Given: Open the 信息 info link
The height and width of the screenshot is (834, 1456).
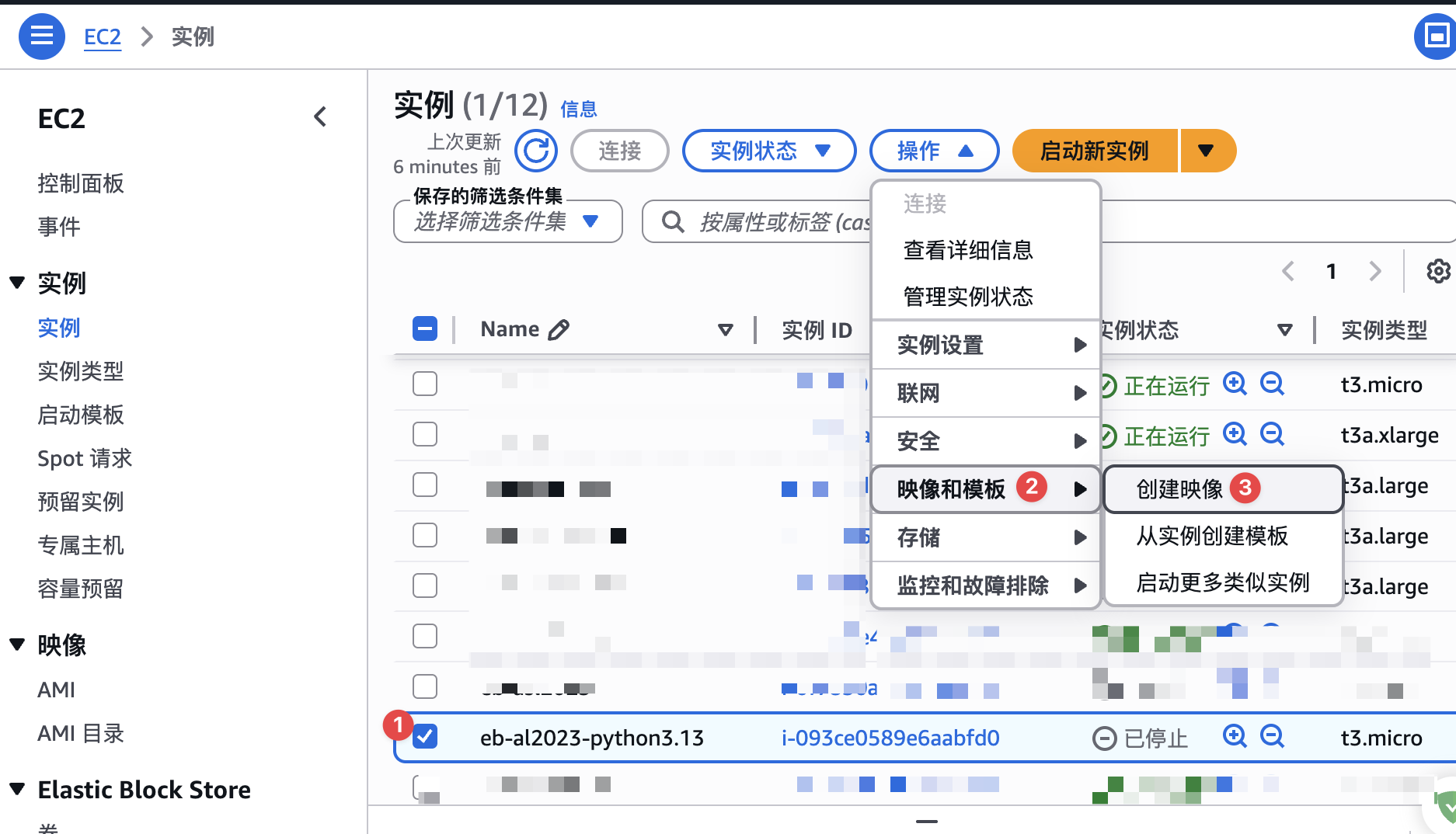Looking at the screenshot, I should coord(579,109).
